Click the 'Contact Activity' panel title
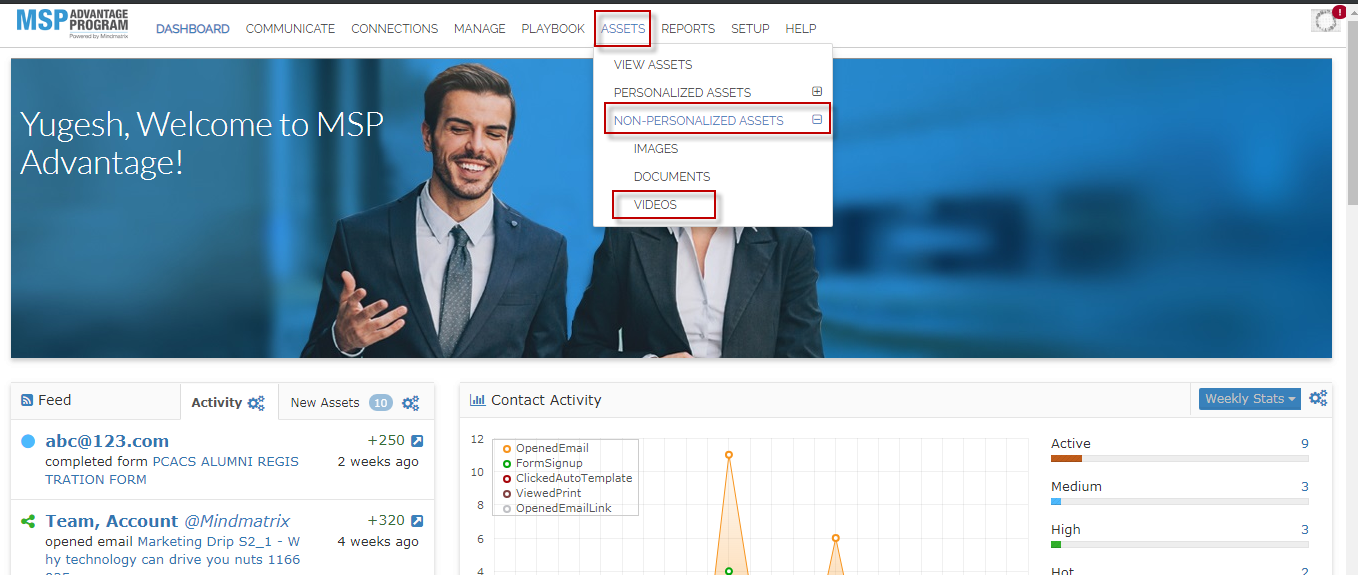This screenshot has height=575, width=1358. [x=546, y=400]
